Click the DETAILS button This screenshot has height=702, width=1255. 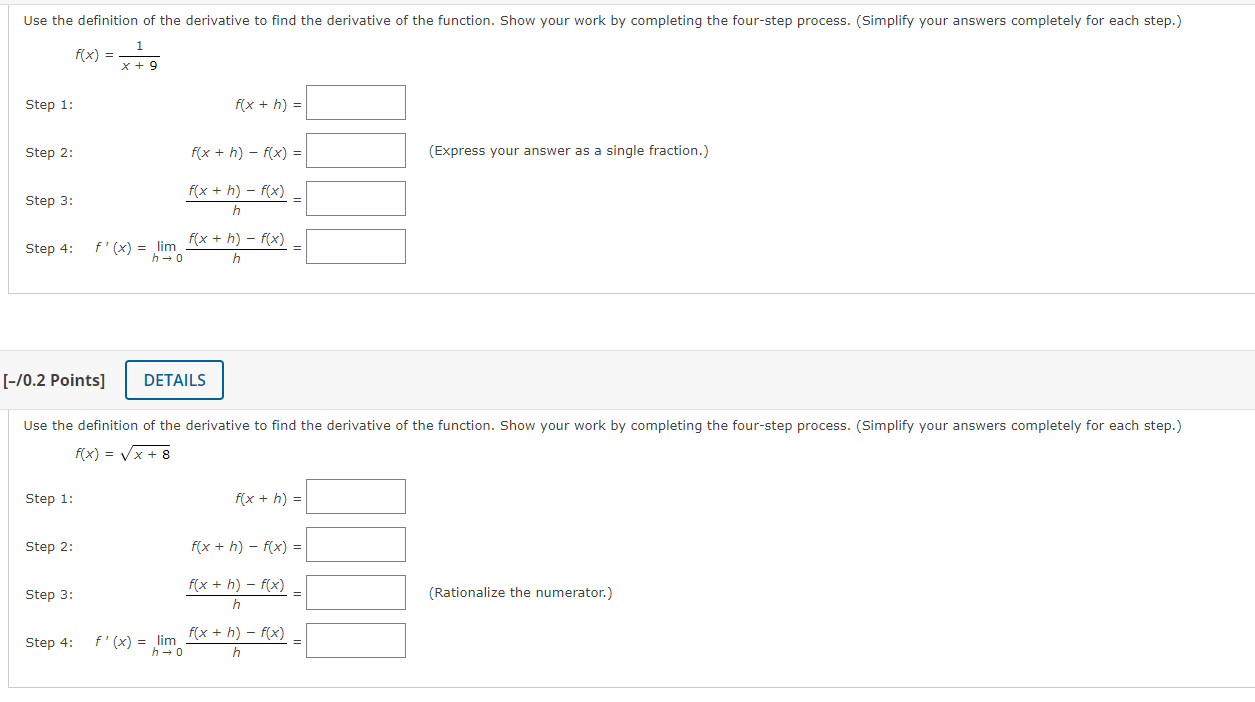coord(174,380)
